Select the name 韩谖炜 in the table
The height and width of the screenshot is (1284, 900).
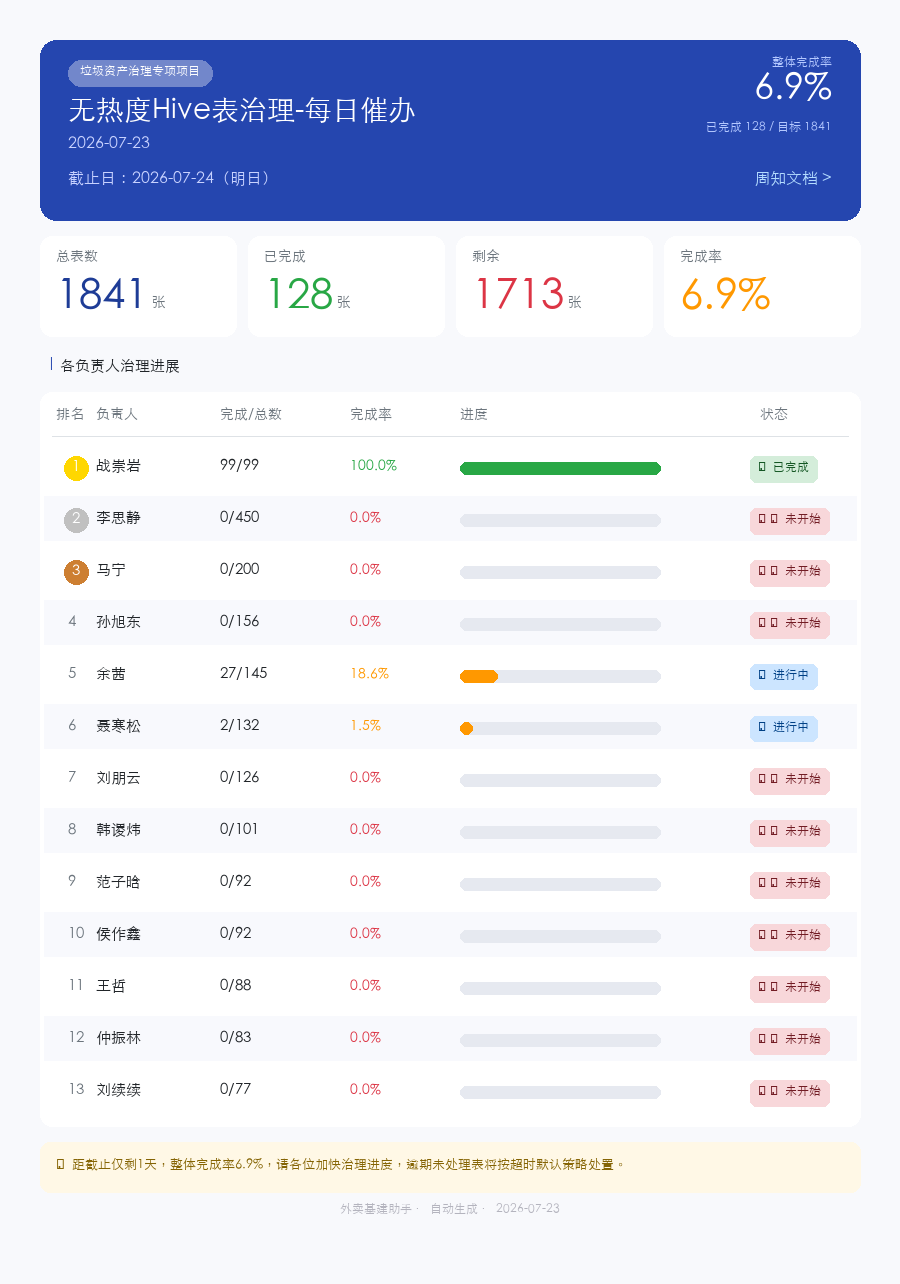click(118, 830)
